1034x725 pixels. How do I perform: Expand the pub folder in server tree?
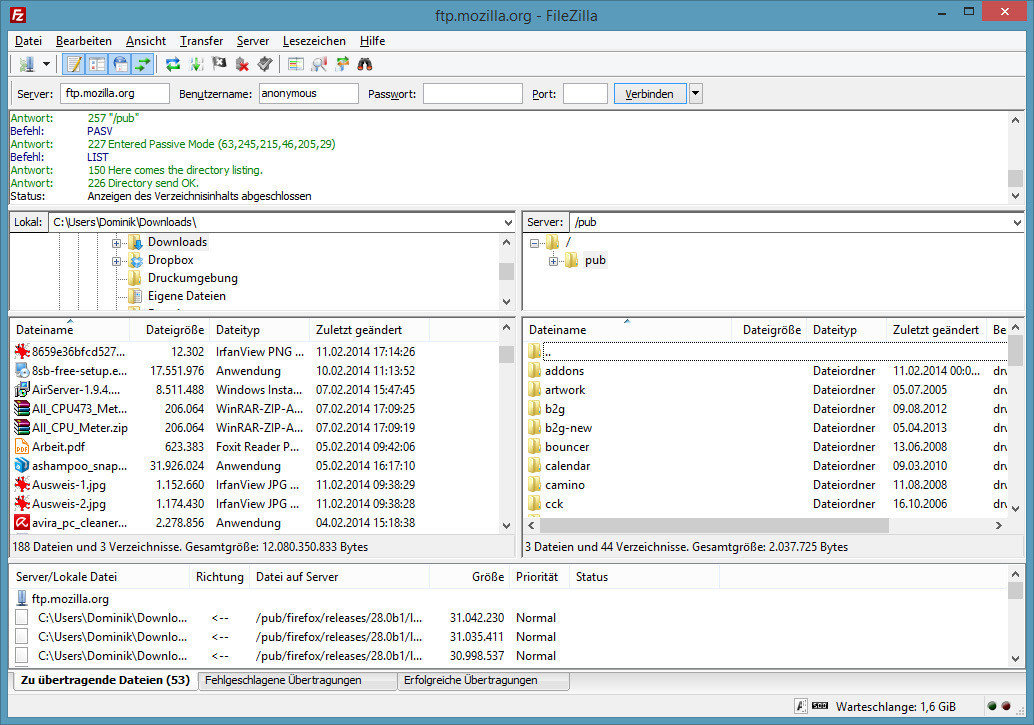point(553,261)
